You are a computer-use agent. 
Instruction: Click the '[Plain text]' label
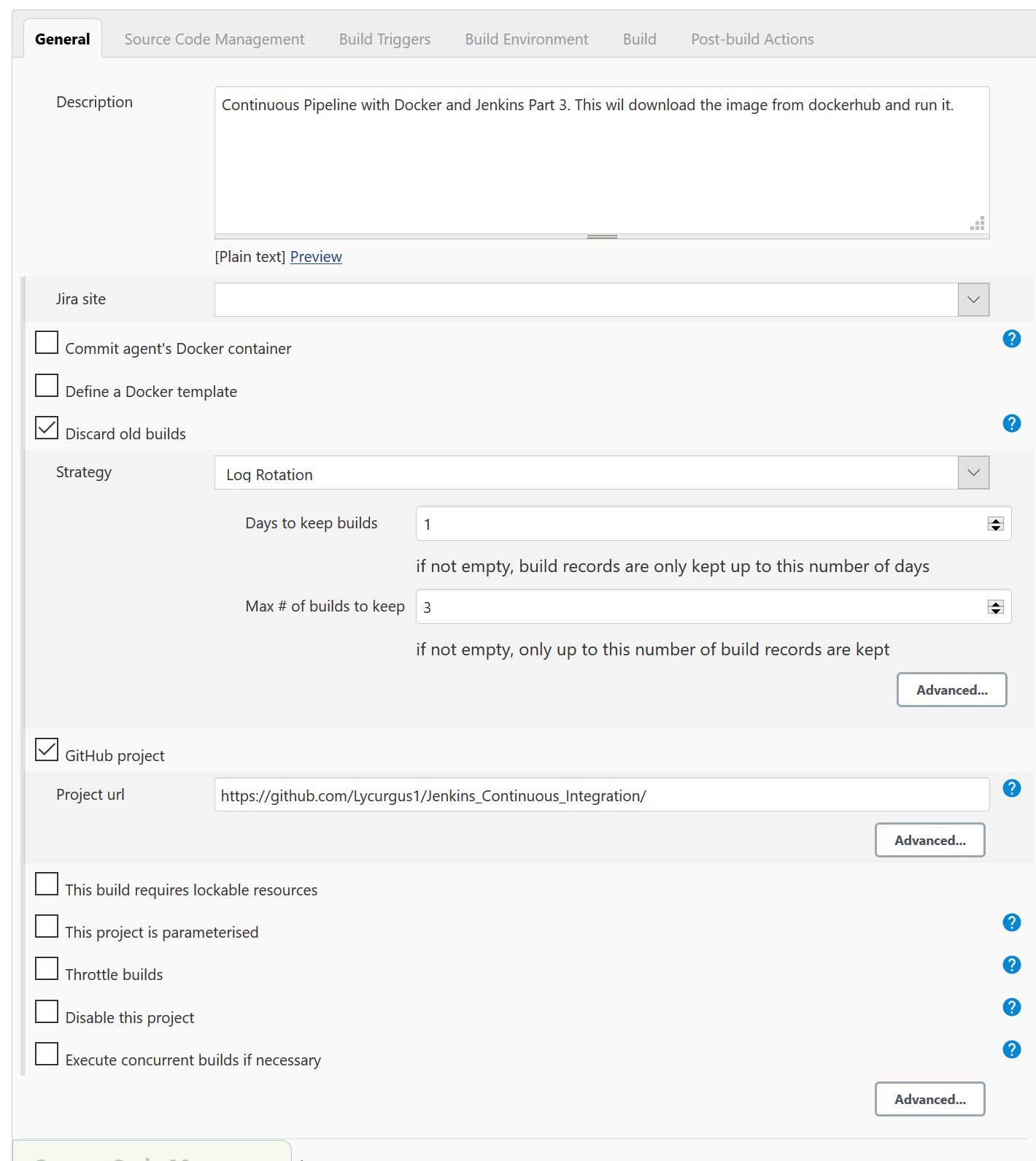[x=250, y=257]
